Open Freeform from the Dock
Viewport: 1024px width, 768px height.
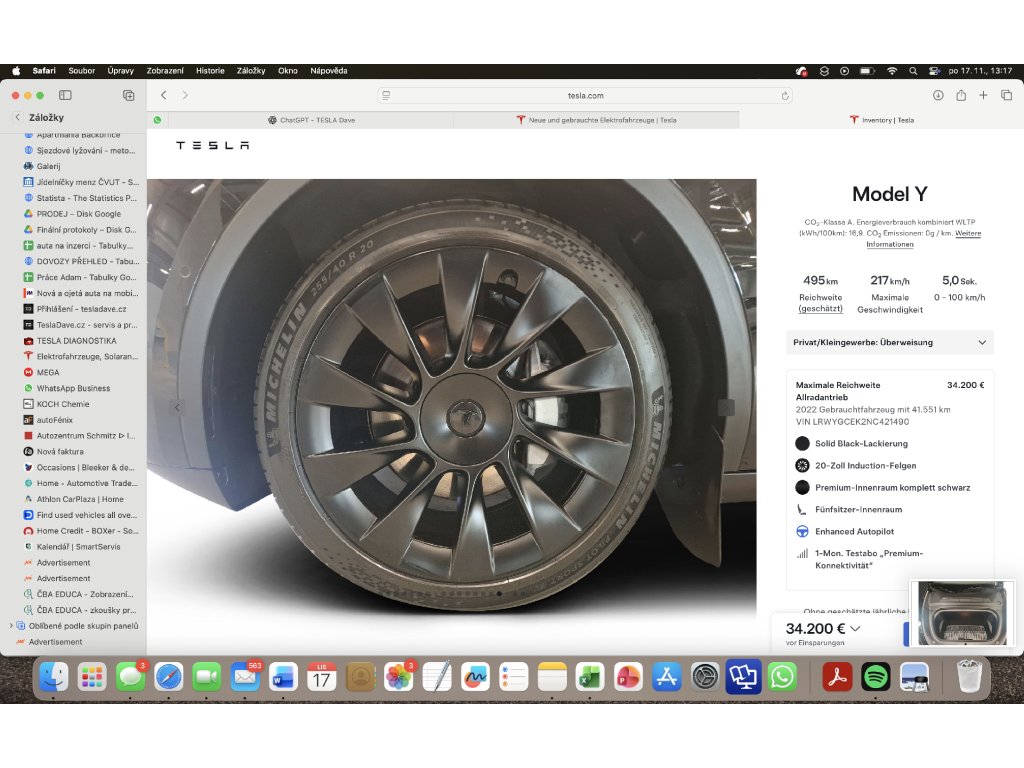click(x=475, y=677)
